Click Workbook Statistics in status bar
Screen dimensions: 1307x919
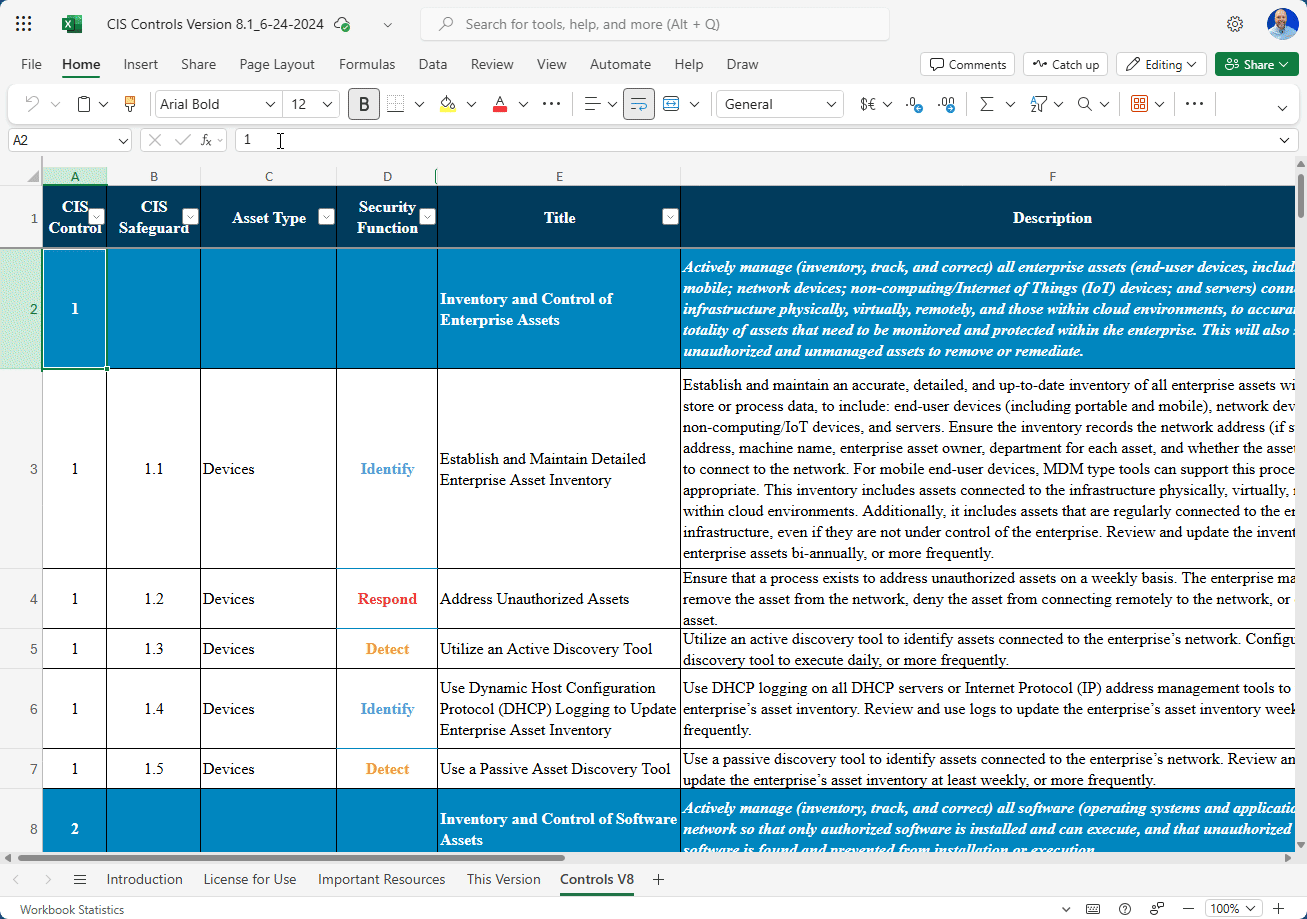point(72,909)
